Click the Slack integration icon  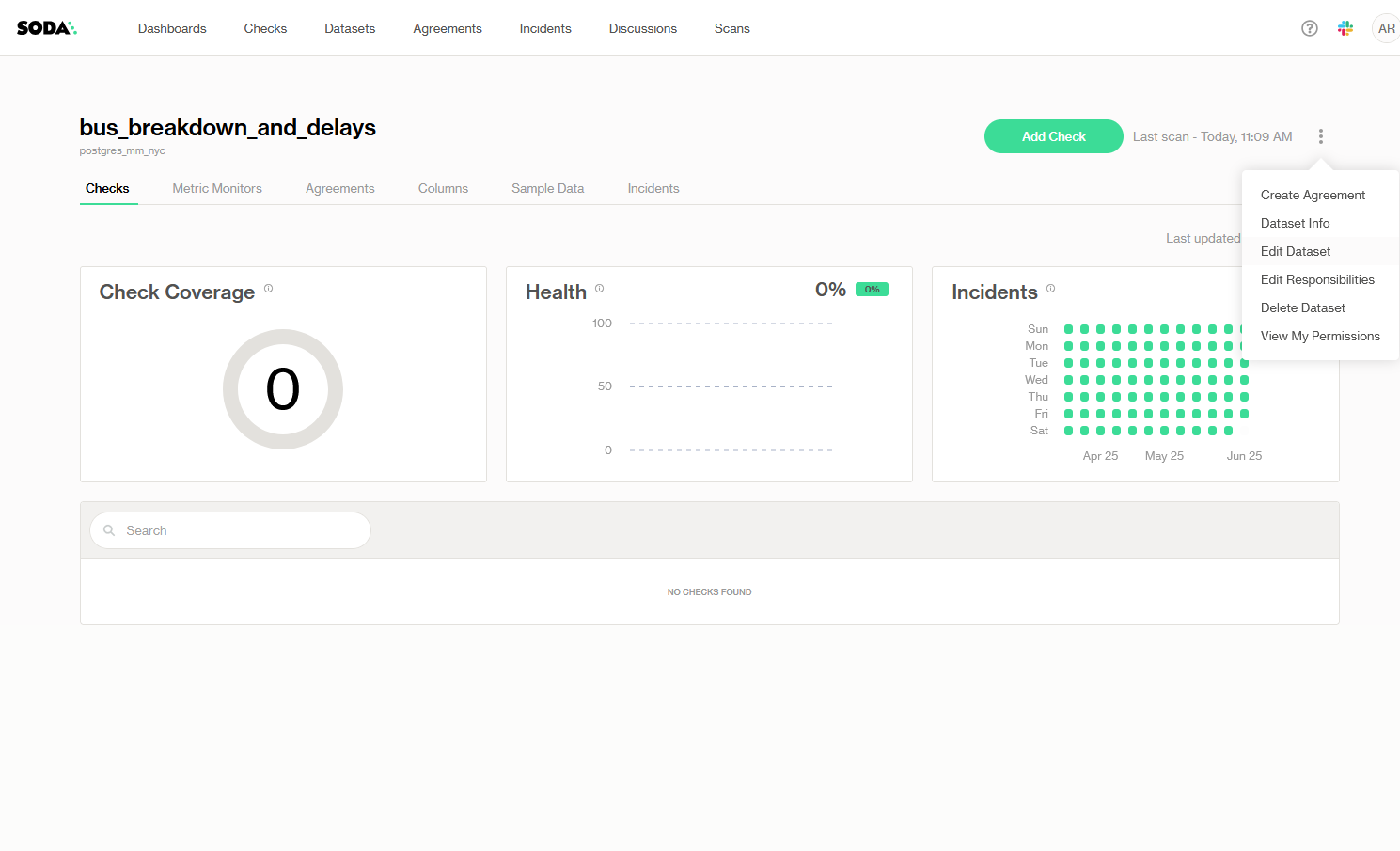pyautogui.click(x=1345, y=28)
